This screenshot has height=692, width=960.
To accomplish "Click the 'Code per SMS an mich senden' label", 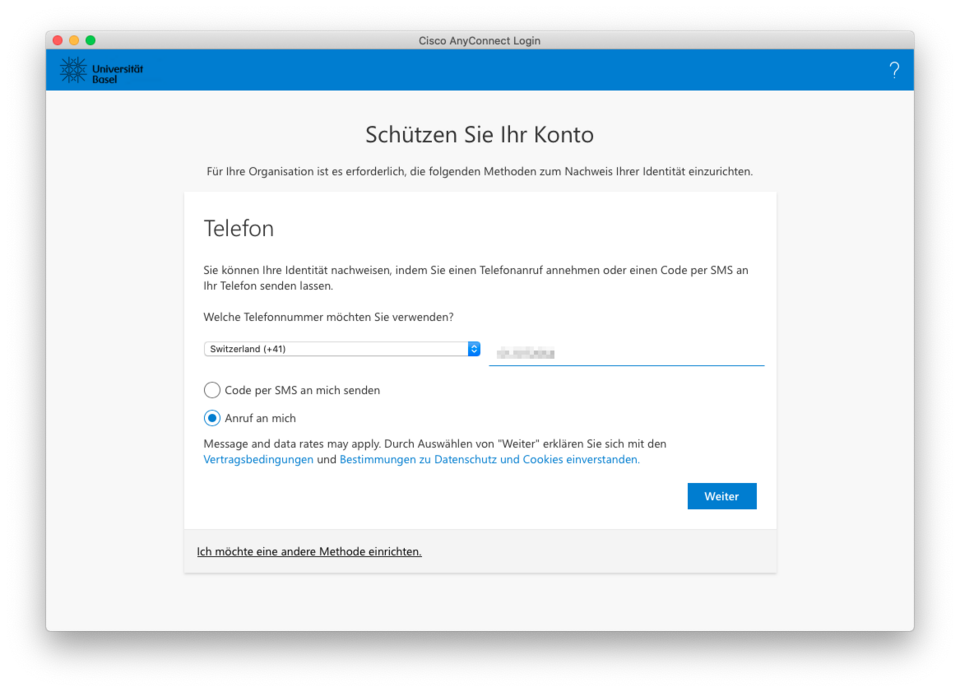I will click(302, 390).
